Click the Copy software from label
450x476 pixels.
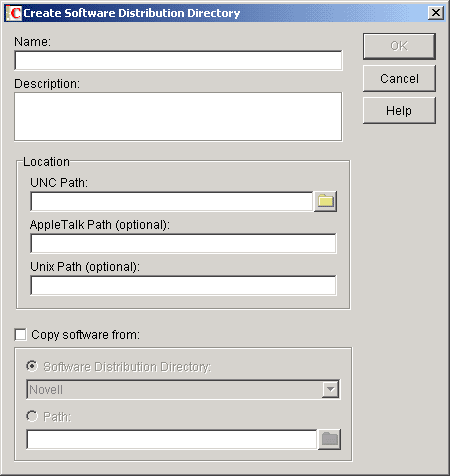(86, 335)
